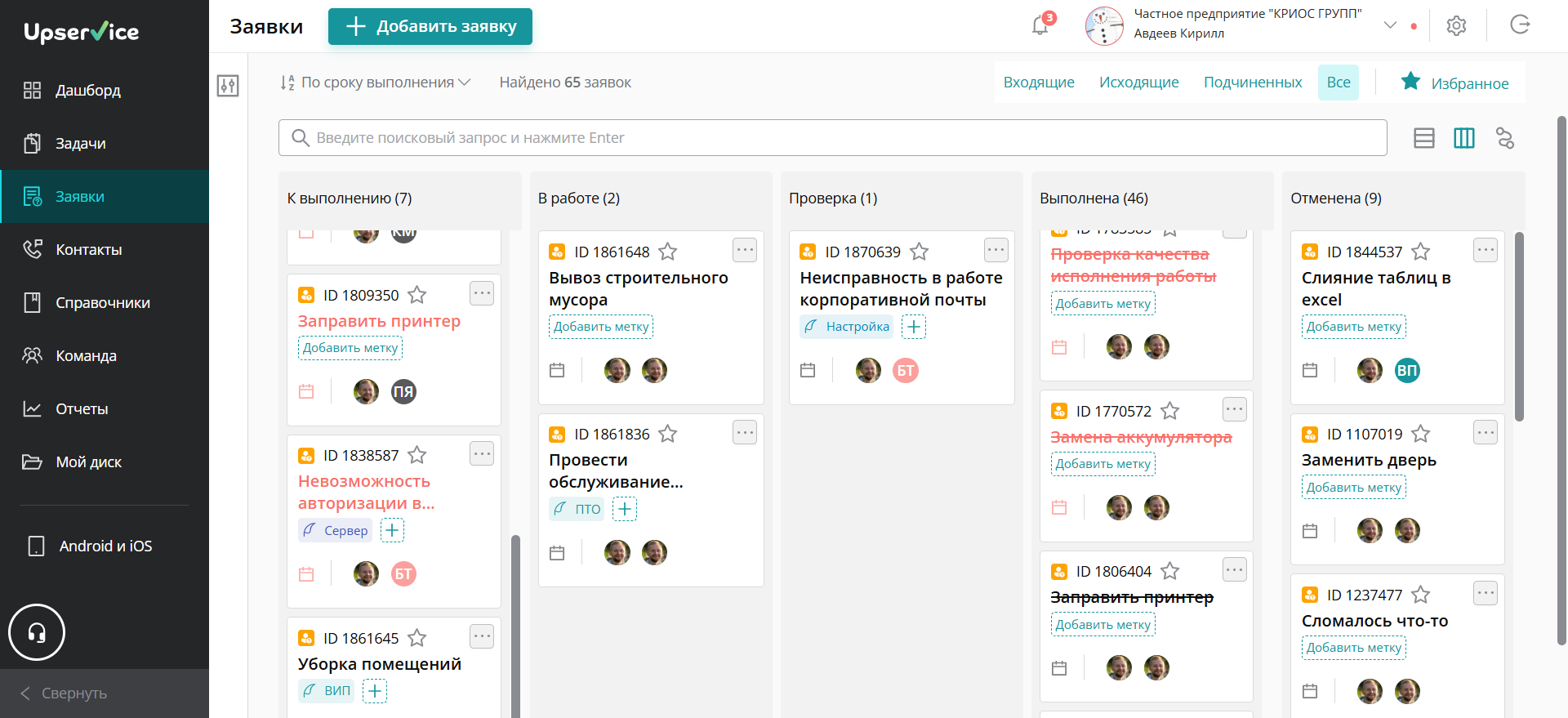Select Исходящие filter tab
This screenshot has height=718, width=1568.
click(1139, 83)
